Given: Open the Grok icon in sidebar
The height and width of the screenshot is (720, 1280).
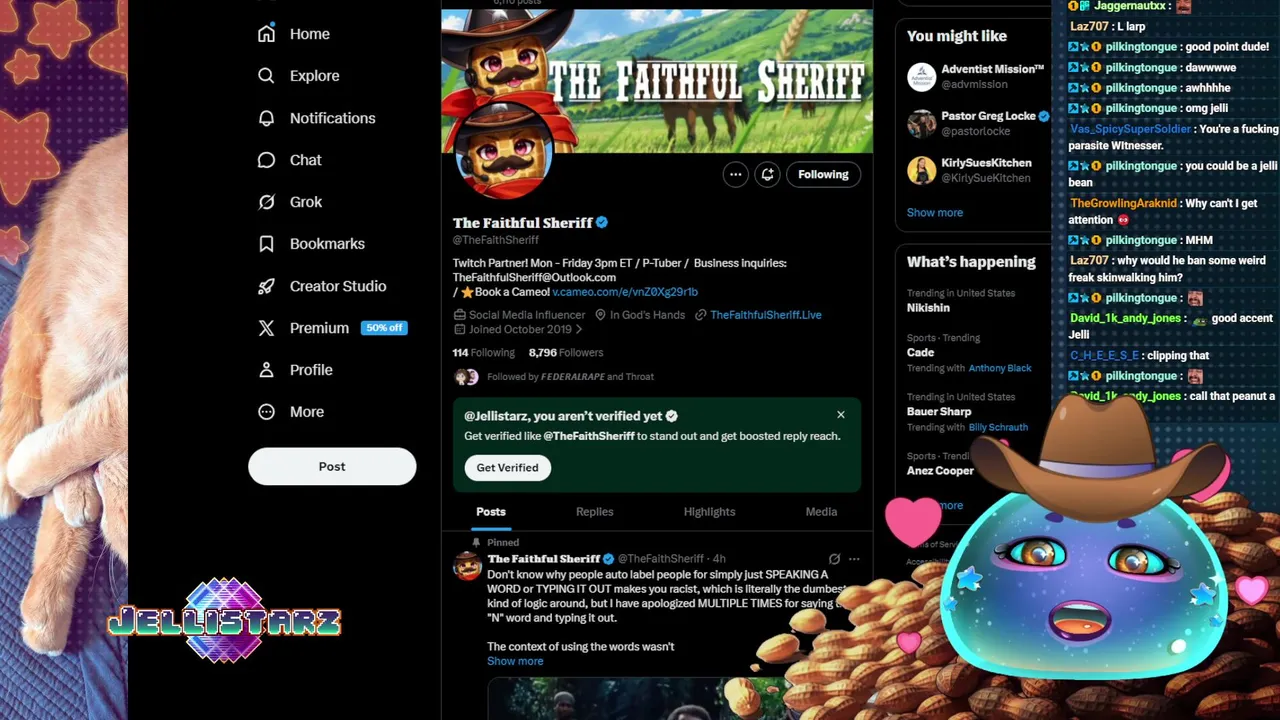Looking at the screenshot, I should (266, 202).
